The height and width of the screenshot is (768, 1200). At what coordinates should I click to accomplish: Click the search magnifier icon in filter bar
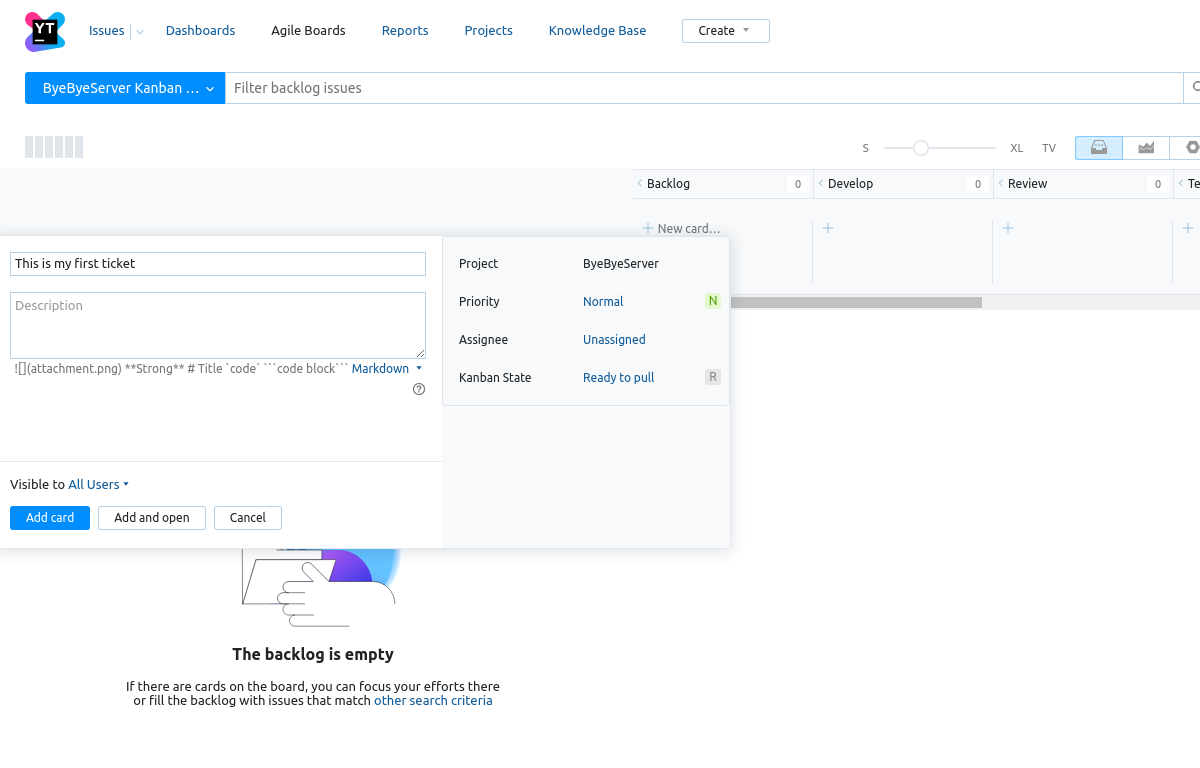pyautogui.click(x=1193, y=88)
